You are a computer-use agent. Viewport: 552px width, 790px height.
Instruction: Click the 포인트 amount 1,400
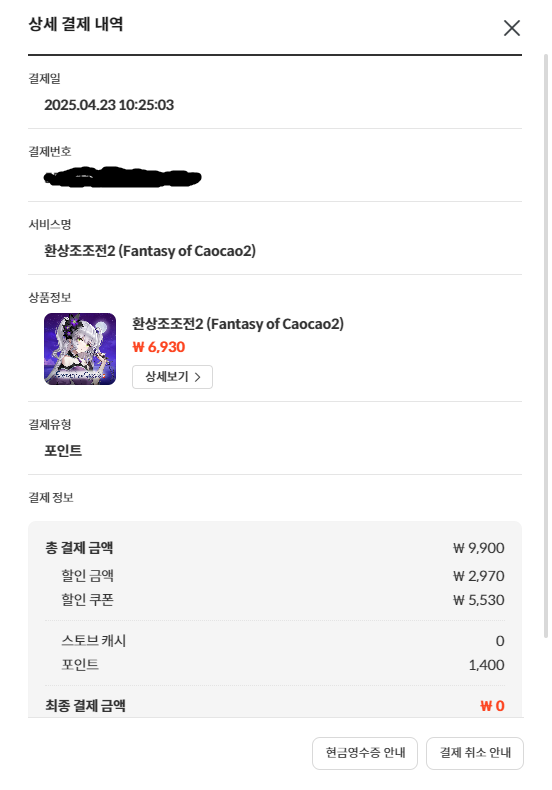[x=487, y=665]
